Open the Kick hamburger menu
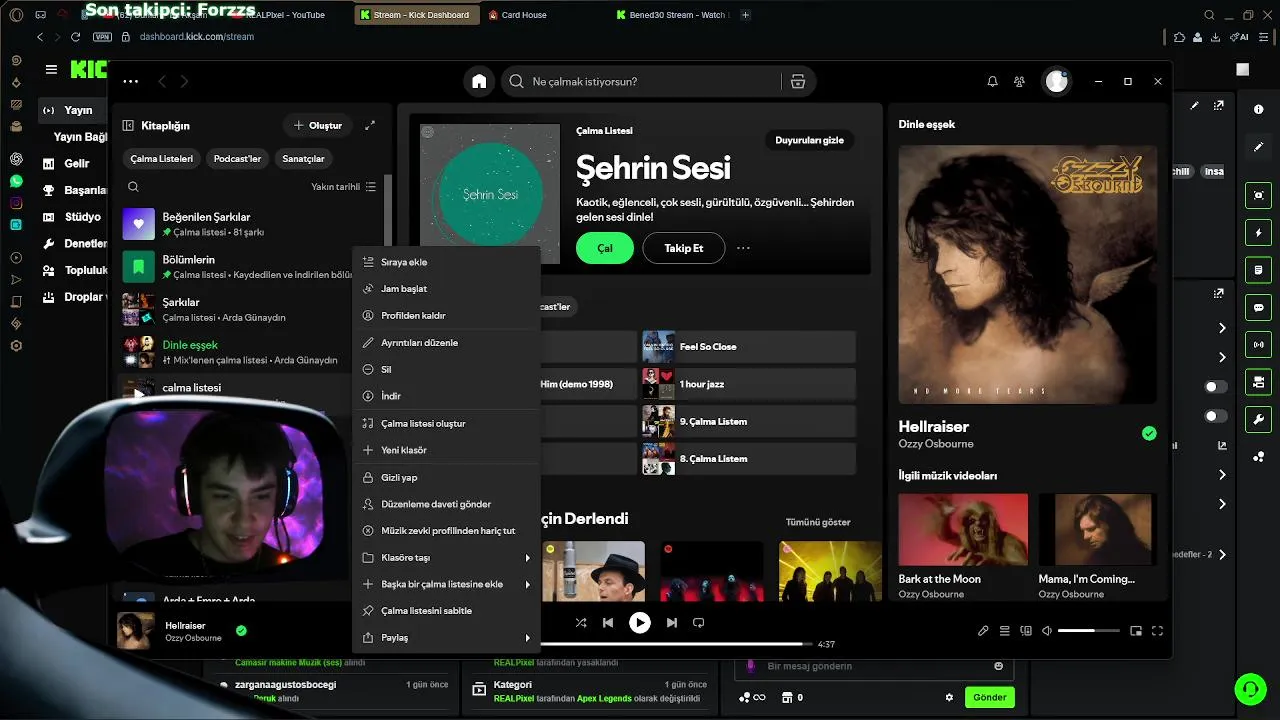1280x720 pixels. click(51, 69)
